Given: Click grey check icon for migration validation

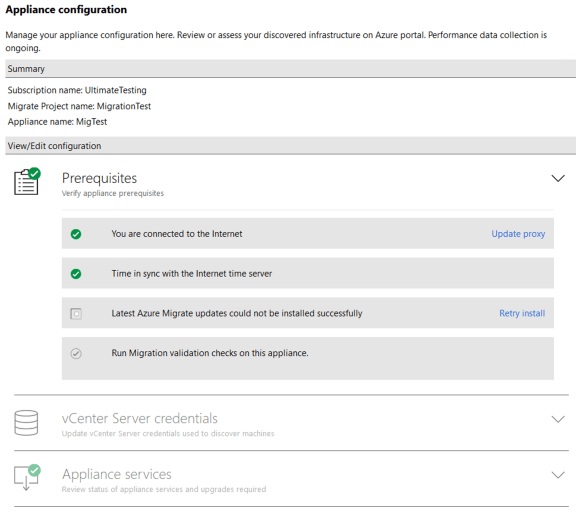Looking at the screenshot, I should [76, 353].
